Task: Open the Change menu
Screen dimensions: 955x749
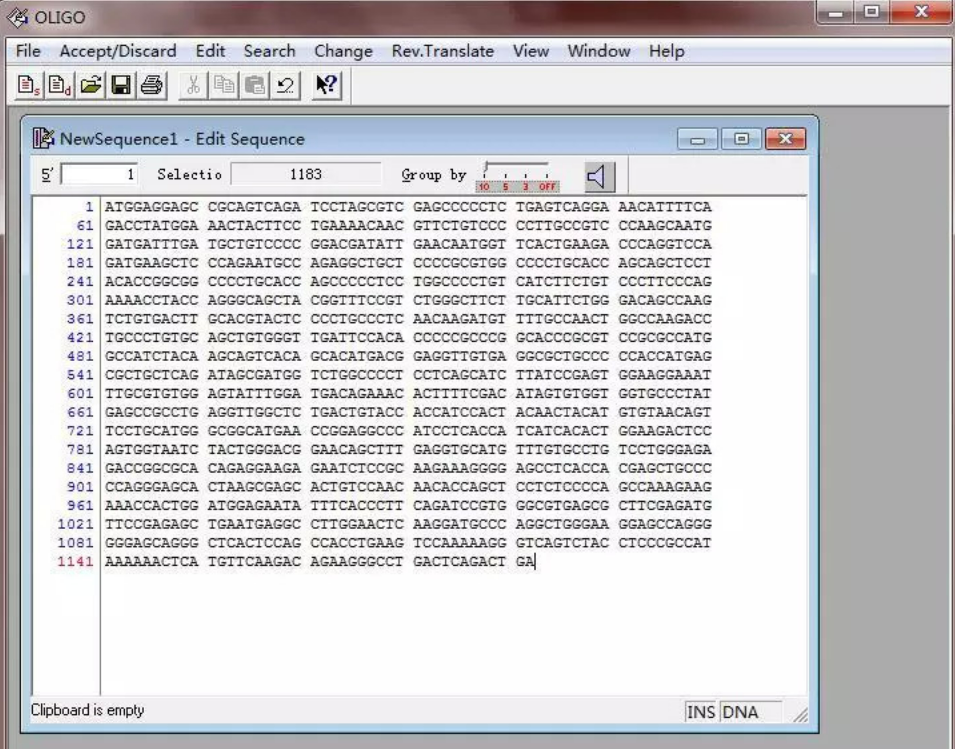Action: 344,51
